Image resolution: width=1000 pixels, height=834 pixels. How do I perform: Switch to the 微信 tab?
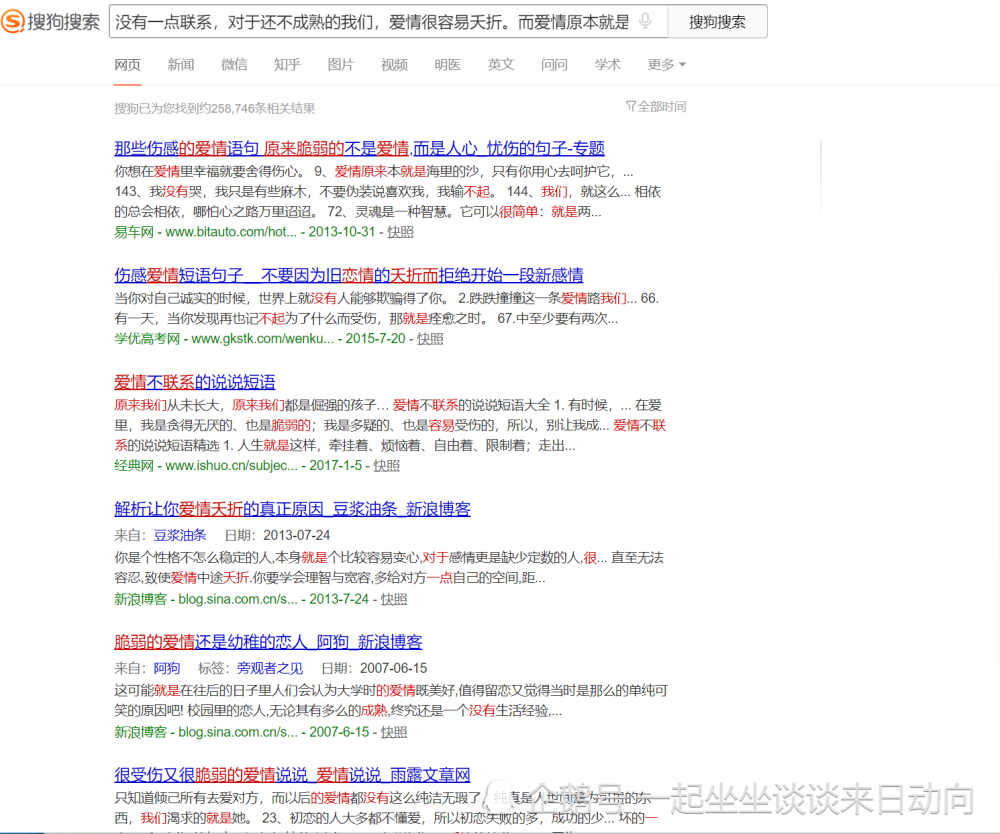pyautogui.click(x=234, y=64)
